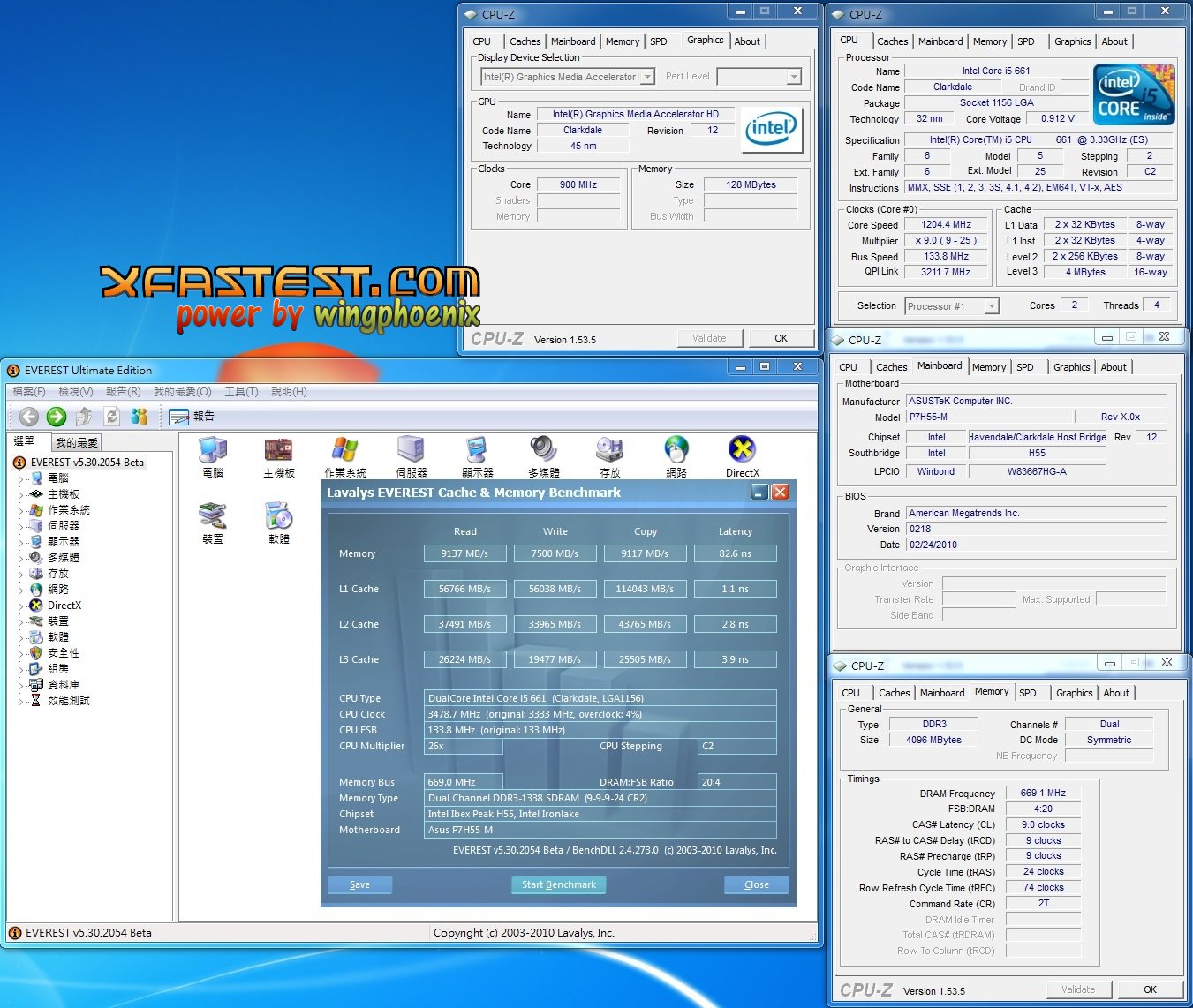Click the L1 Cache latency 1.1 ns value

[735, 589]
